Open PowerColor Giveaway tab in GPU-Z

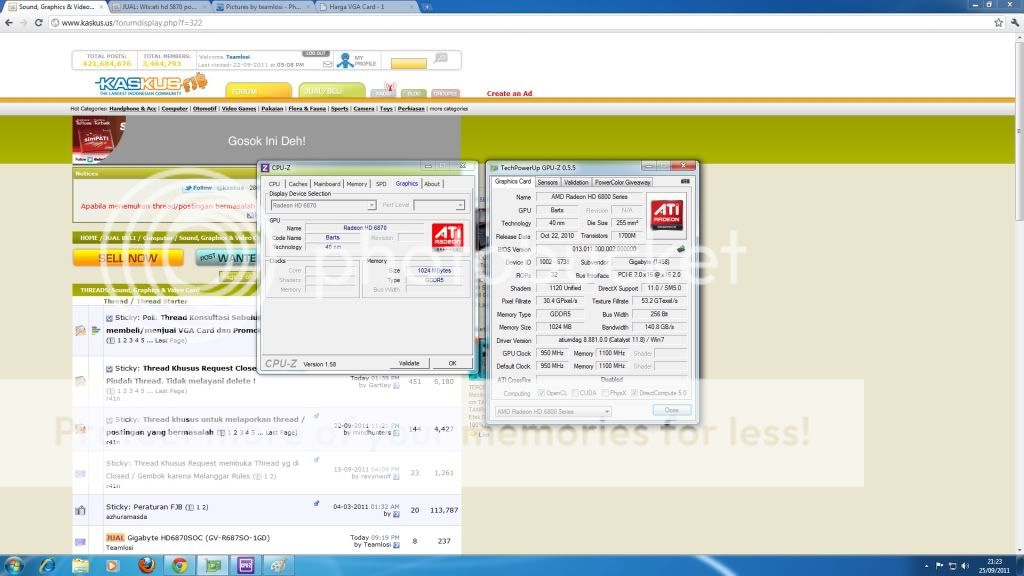coord(622,182)
